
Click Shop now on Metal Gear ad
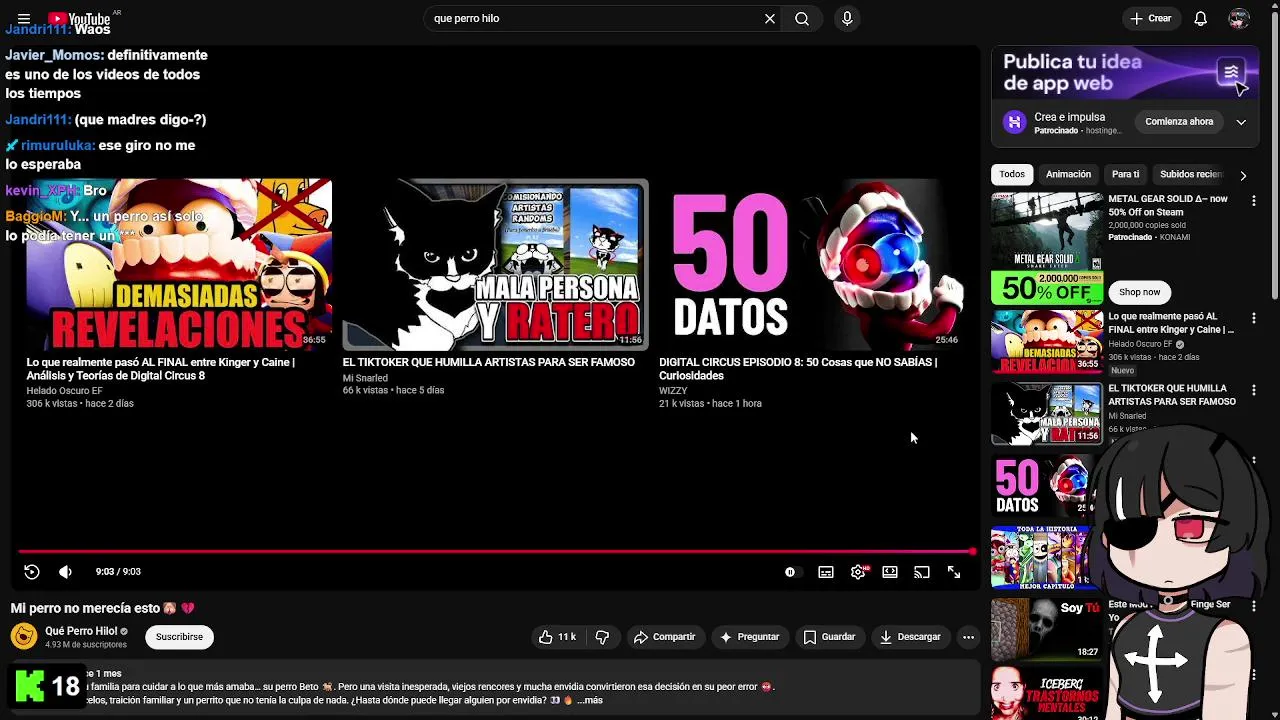pos(1139,292)
